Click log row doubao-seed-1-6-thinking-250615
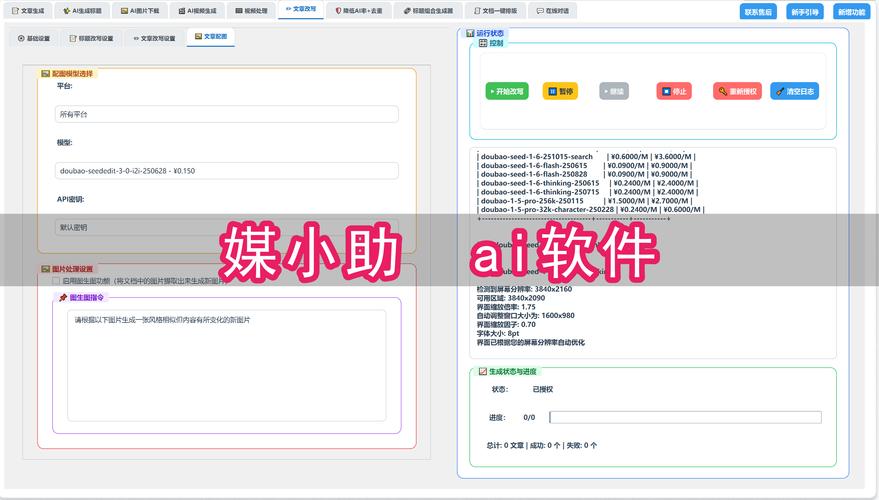This screenshot has width=879, height=500. click(587, 183)
